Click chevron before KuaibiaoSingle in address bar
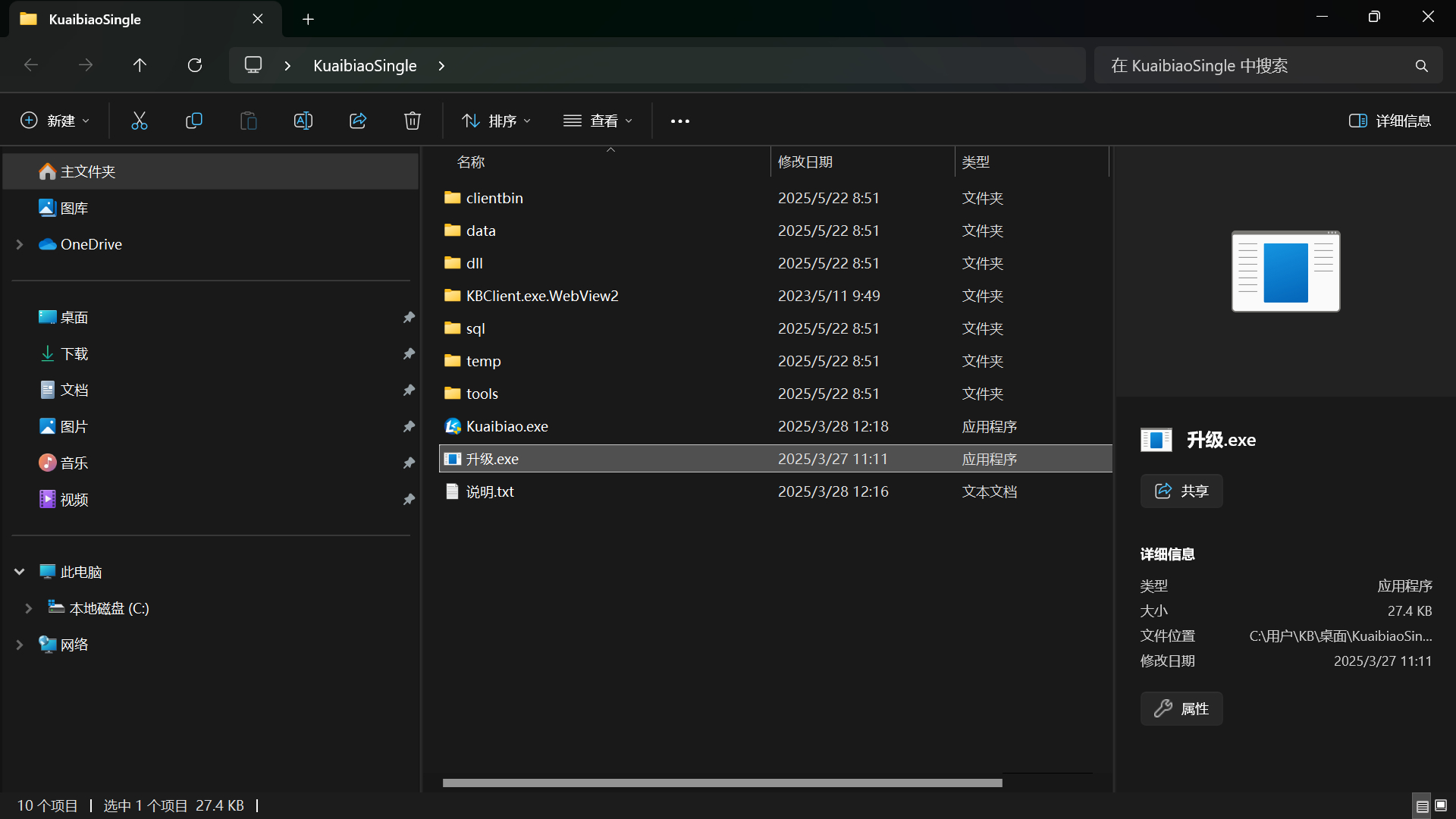 point(287,66)
